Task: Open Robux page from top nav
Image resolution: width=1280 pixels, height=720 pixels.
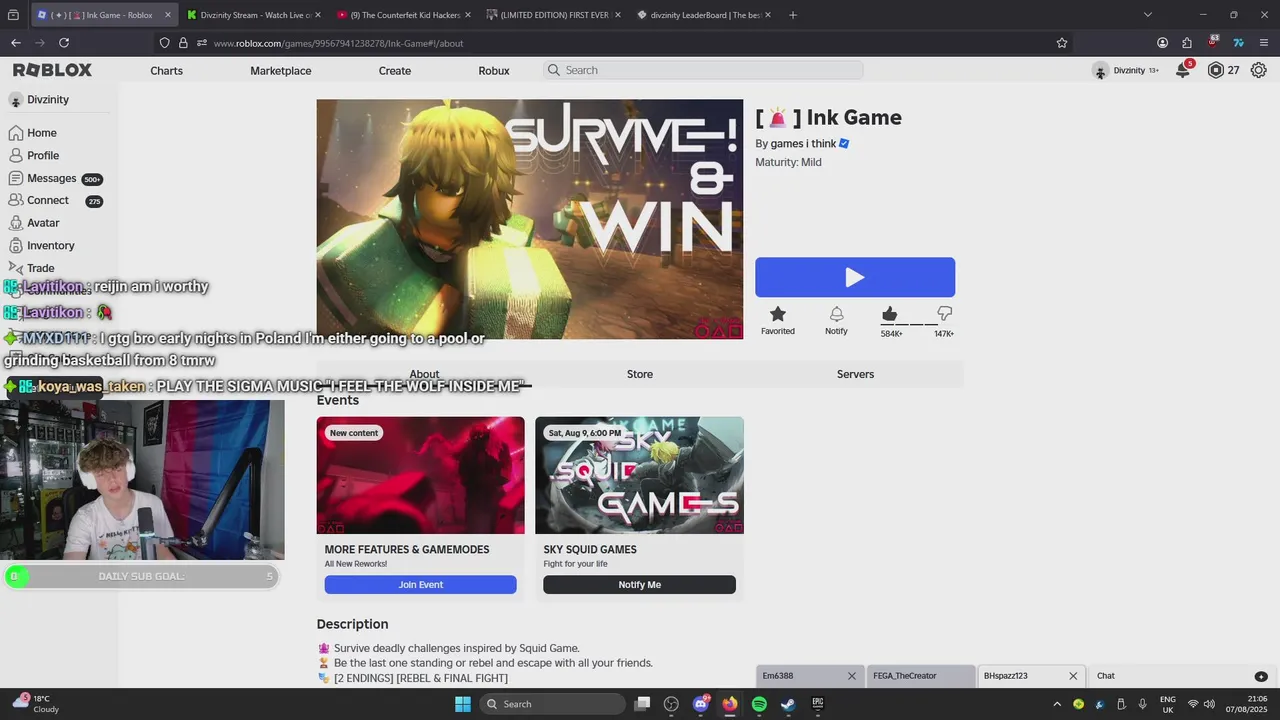Action: point(494,70)
